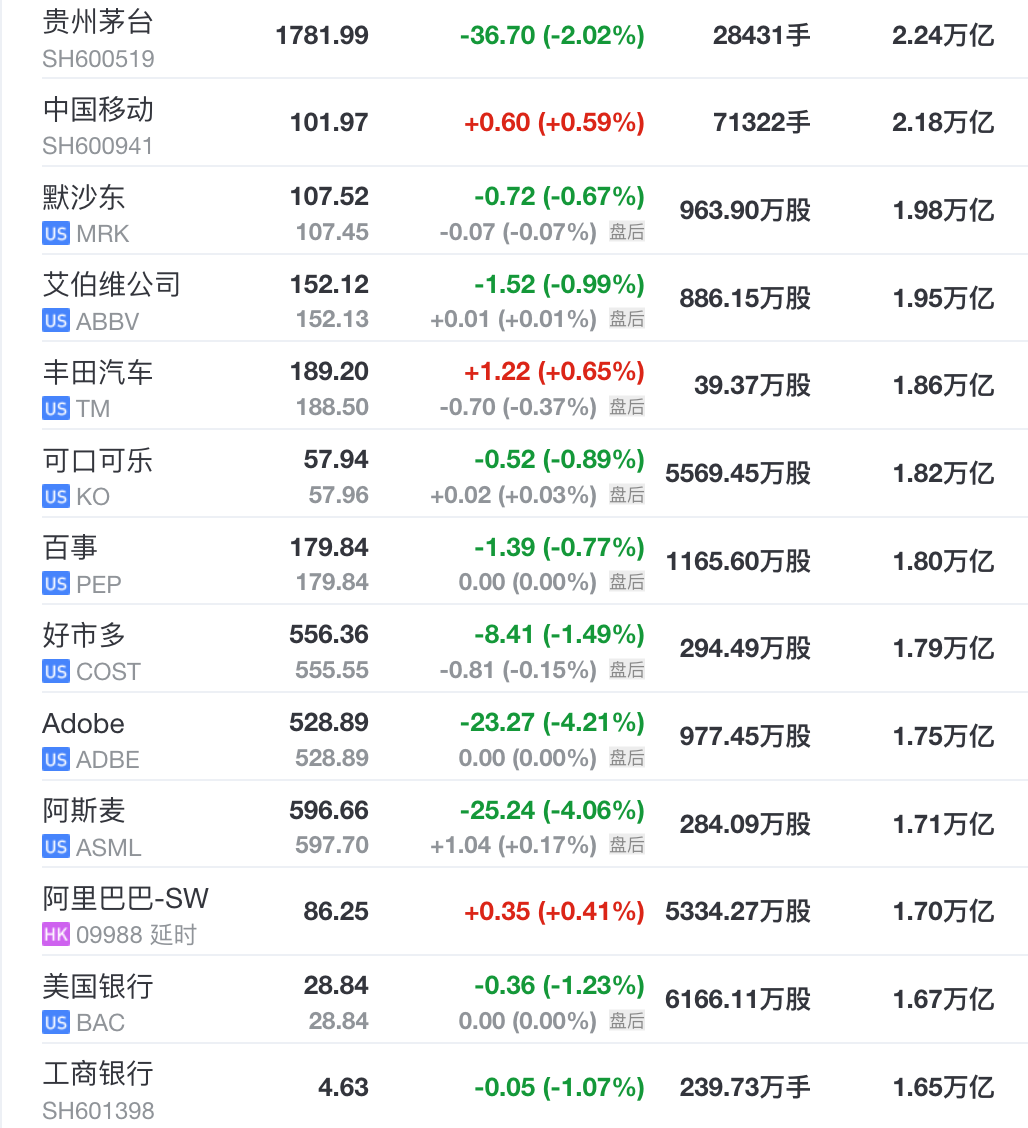Click the US badge beside ASML

56,848
